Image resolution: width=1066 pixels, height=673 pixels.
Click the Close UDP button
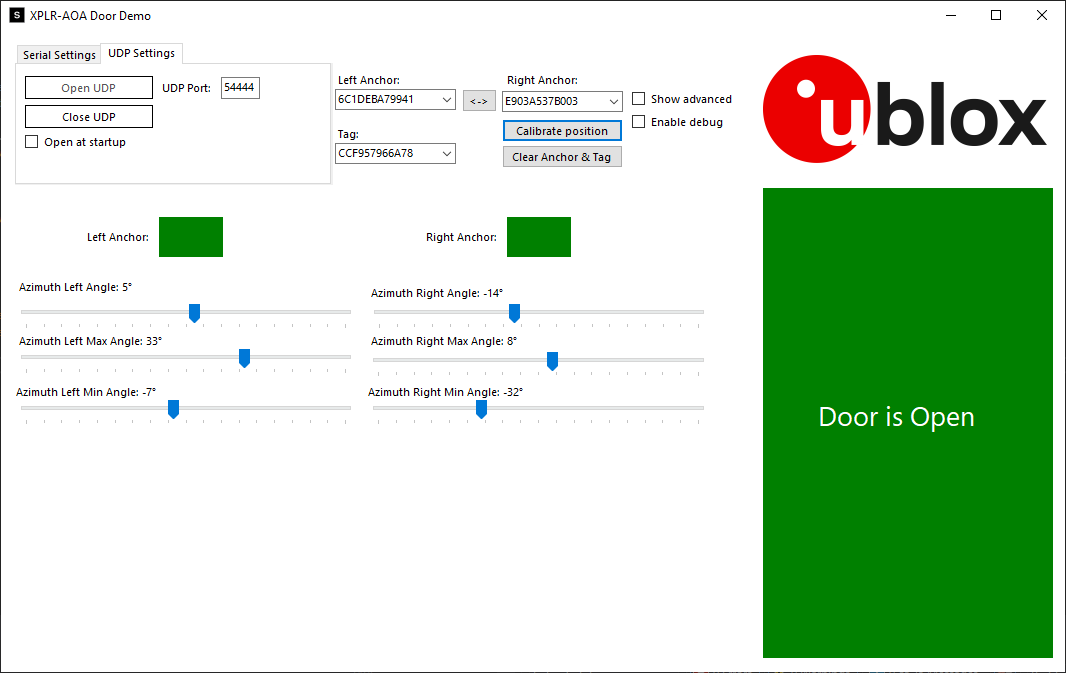88,116
